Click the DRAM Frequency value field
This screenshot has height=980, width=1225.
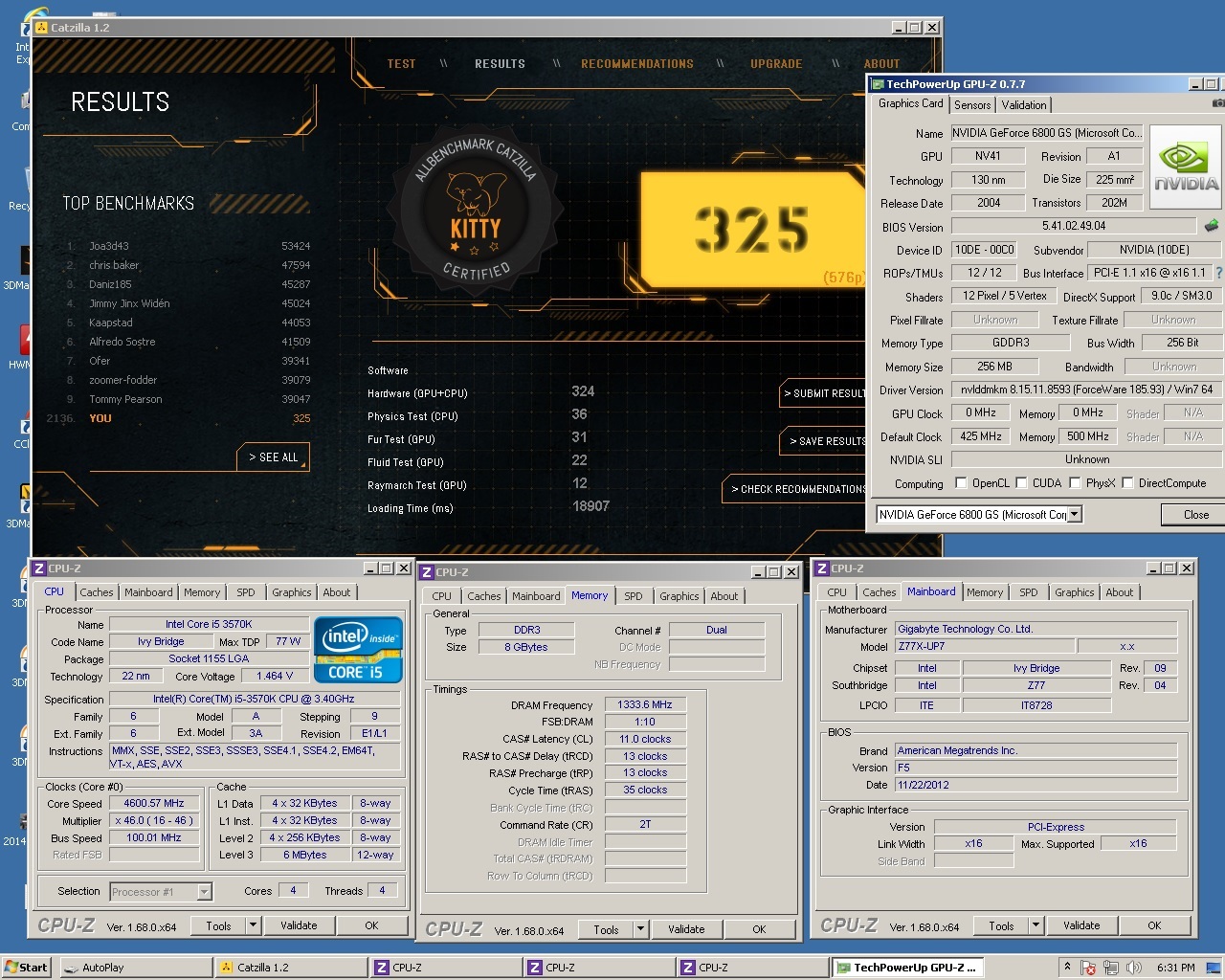coord(645,704)
